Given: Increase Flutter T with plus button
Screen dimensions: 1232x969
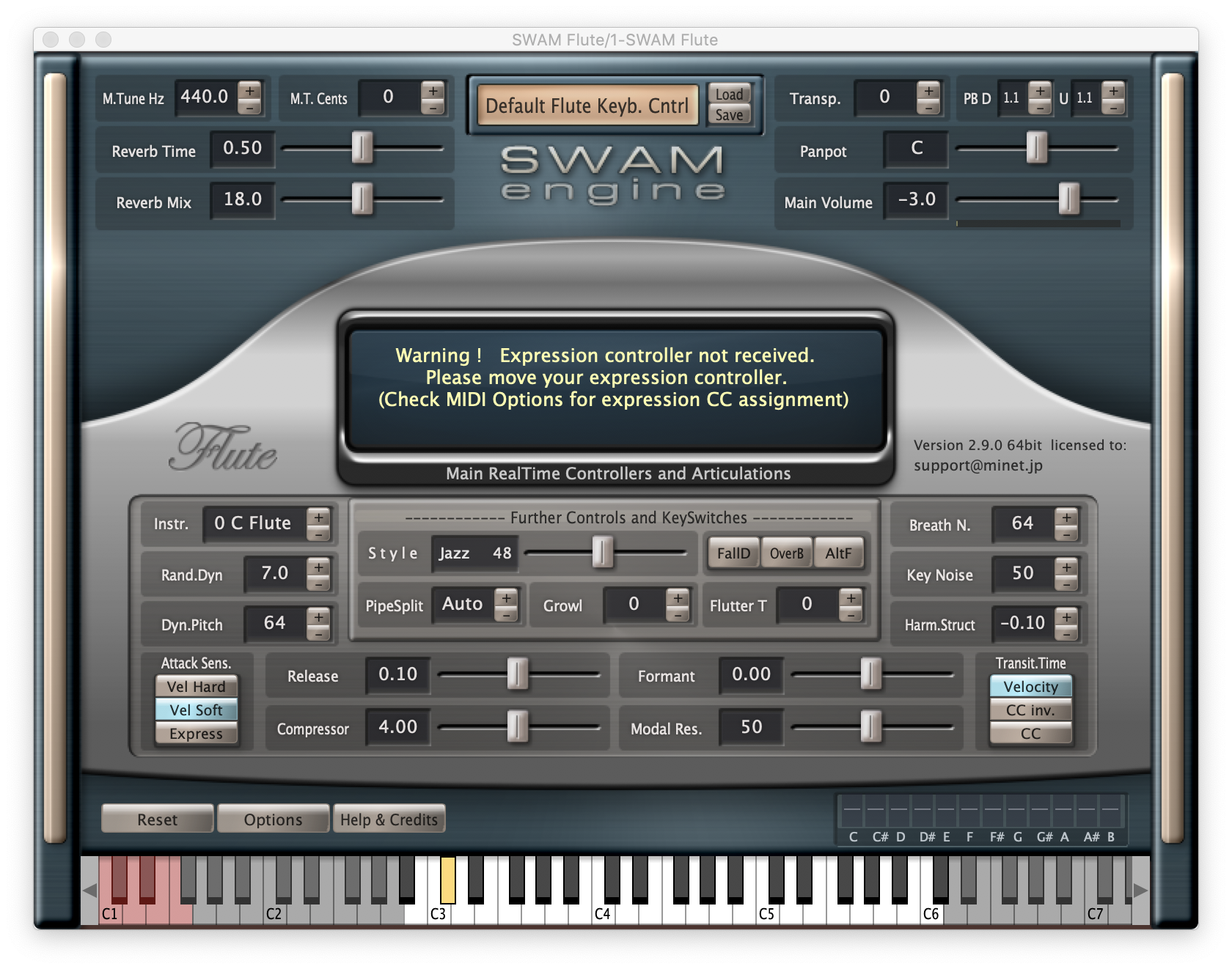Looking at the screenshot, I should point(851,597).
